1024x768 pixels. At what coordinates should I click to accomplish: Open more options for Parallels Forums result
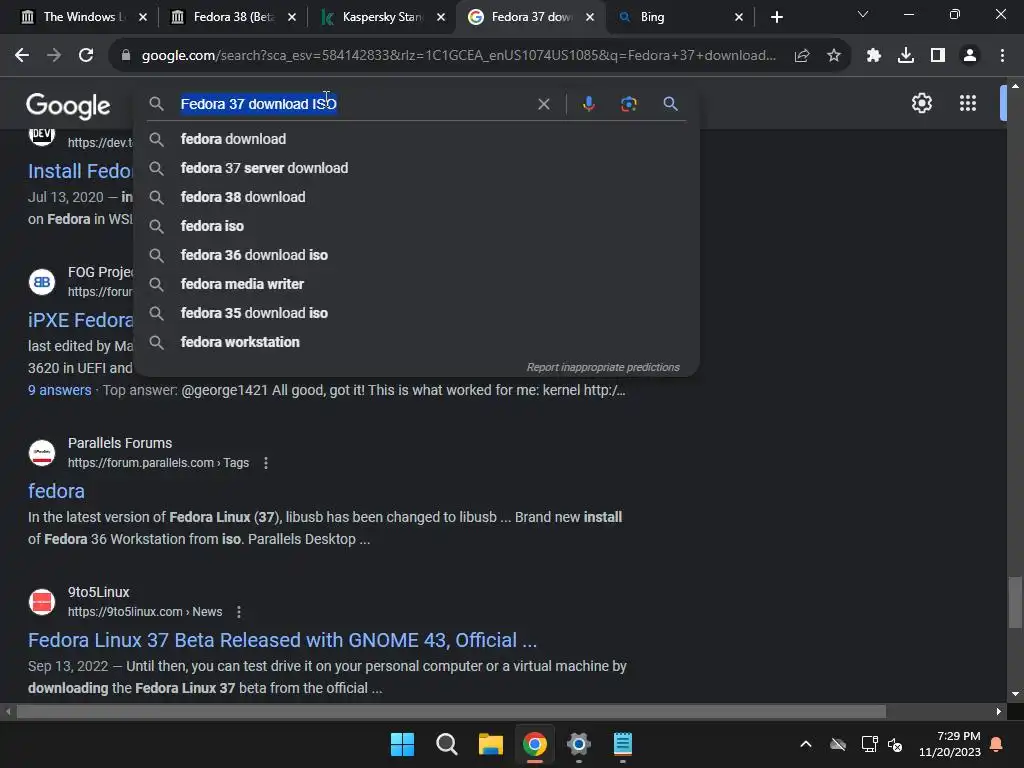tap(265, 463)
